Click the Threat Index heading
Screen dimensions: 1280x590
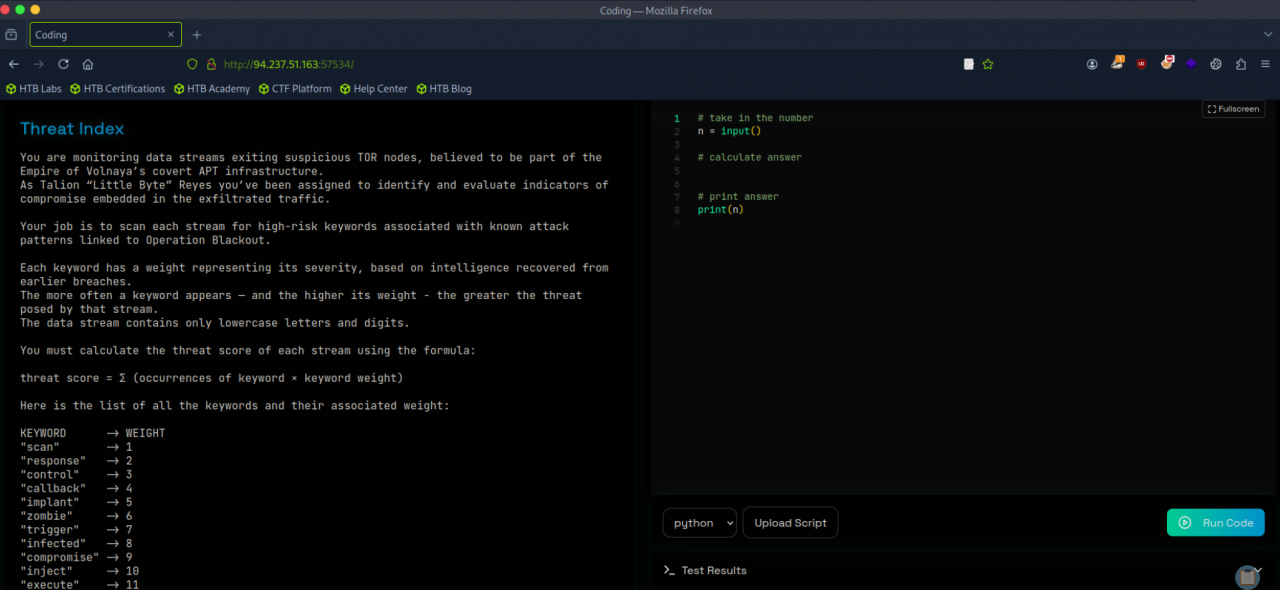pyautogui.click(x=72, y=129)
